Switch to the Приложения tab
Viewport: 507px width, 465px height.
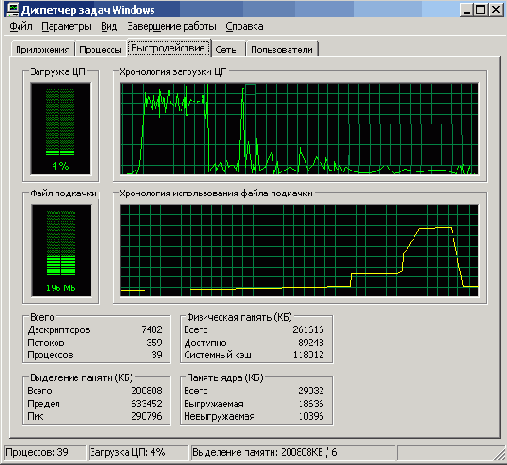pyautogui.click(x=42, y=49)
